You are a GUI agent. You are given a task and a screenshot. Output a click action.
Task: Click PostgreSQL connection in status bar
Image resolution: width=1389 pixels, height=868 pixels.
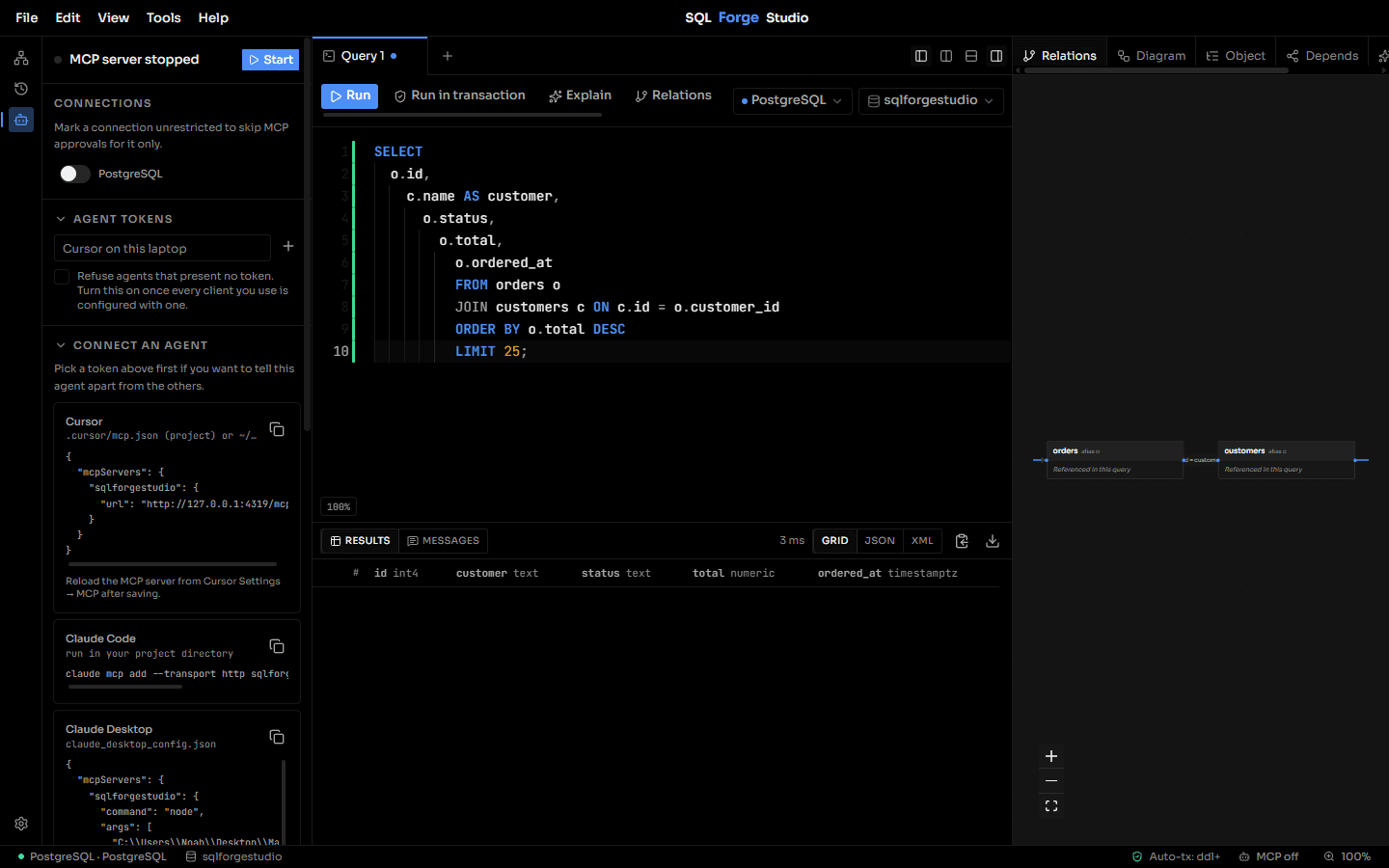click(x=92, y=856)
